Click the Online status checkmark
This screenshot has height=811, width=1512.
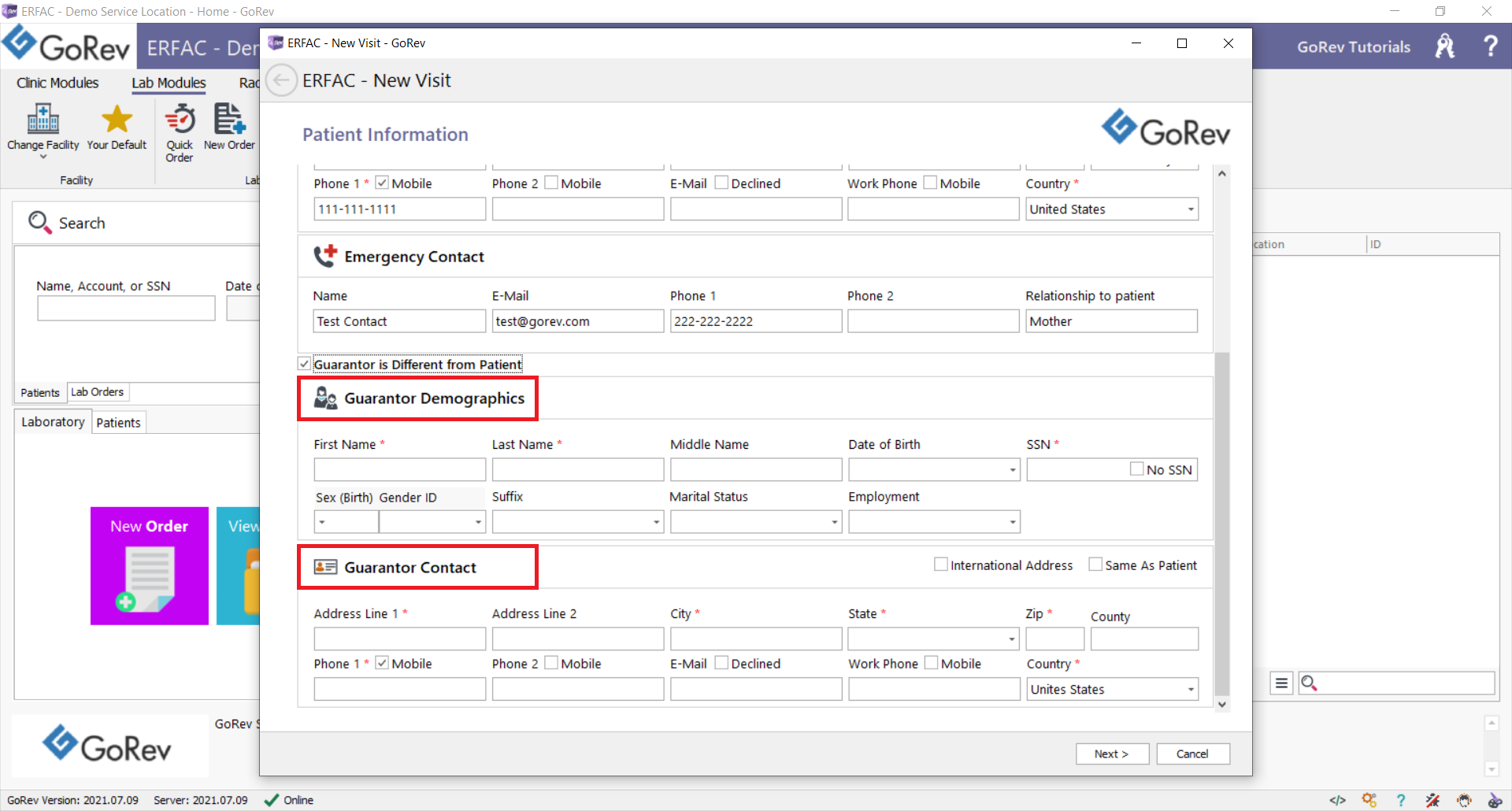(x=271, y=800)
